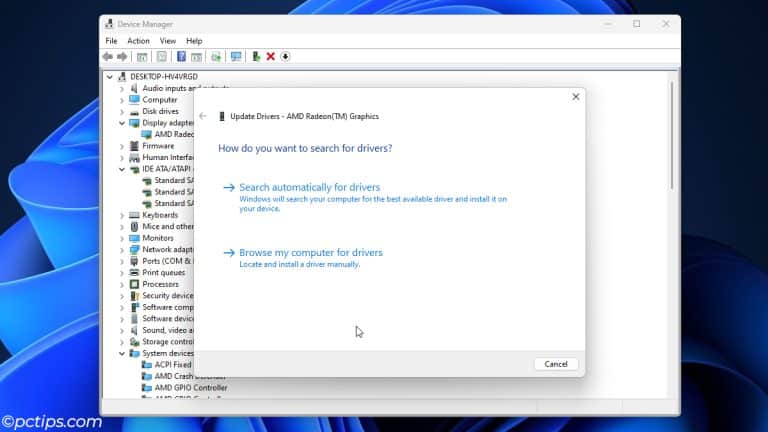Select the Monitors label in tree

[158, 238]
